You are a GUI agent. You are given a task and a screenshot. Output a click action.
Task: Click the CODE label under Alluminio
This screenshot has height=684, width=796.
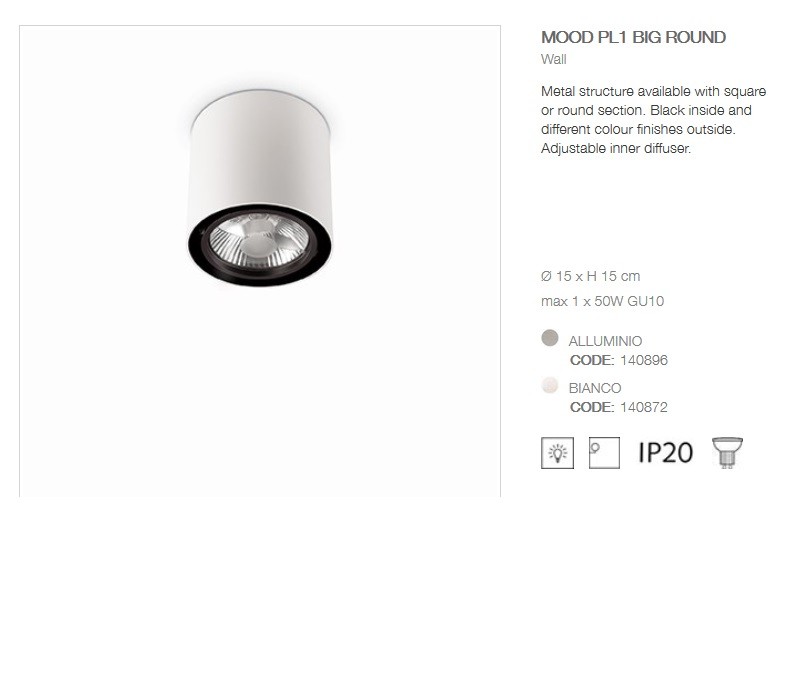coord(592,360)
